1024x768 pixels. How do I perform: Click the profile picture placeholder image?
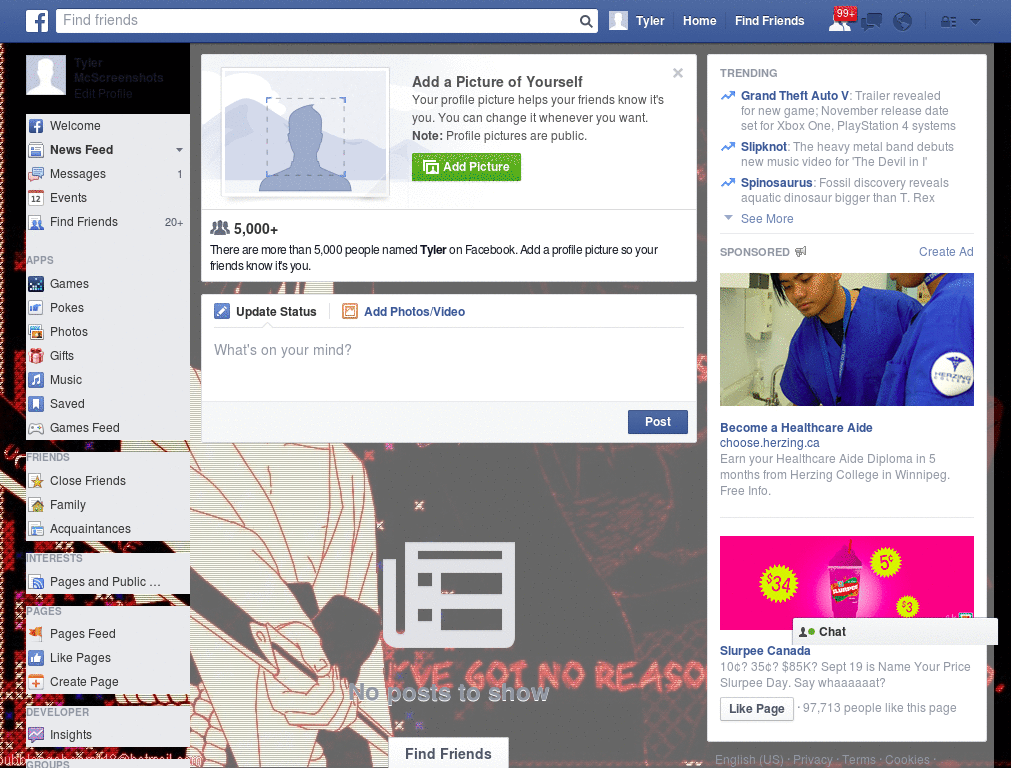pos(306,132)
